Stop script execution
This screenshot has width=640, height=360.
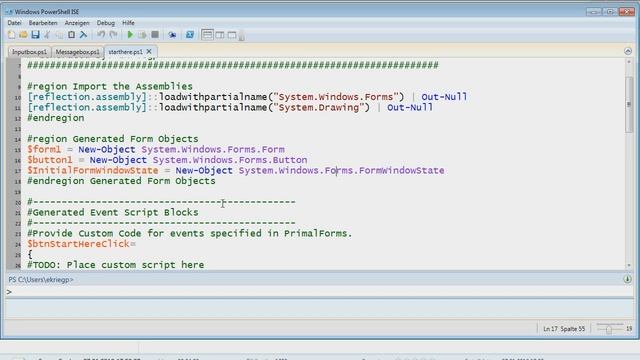tap(155, 35)
